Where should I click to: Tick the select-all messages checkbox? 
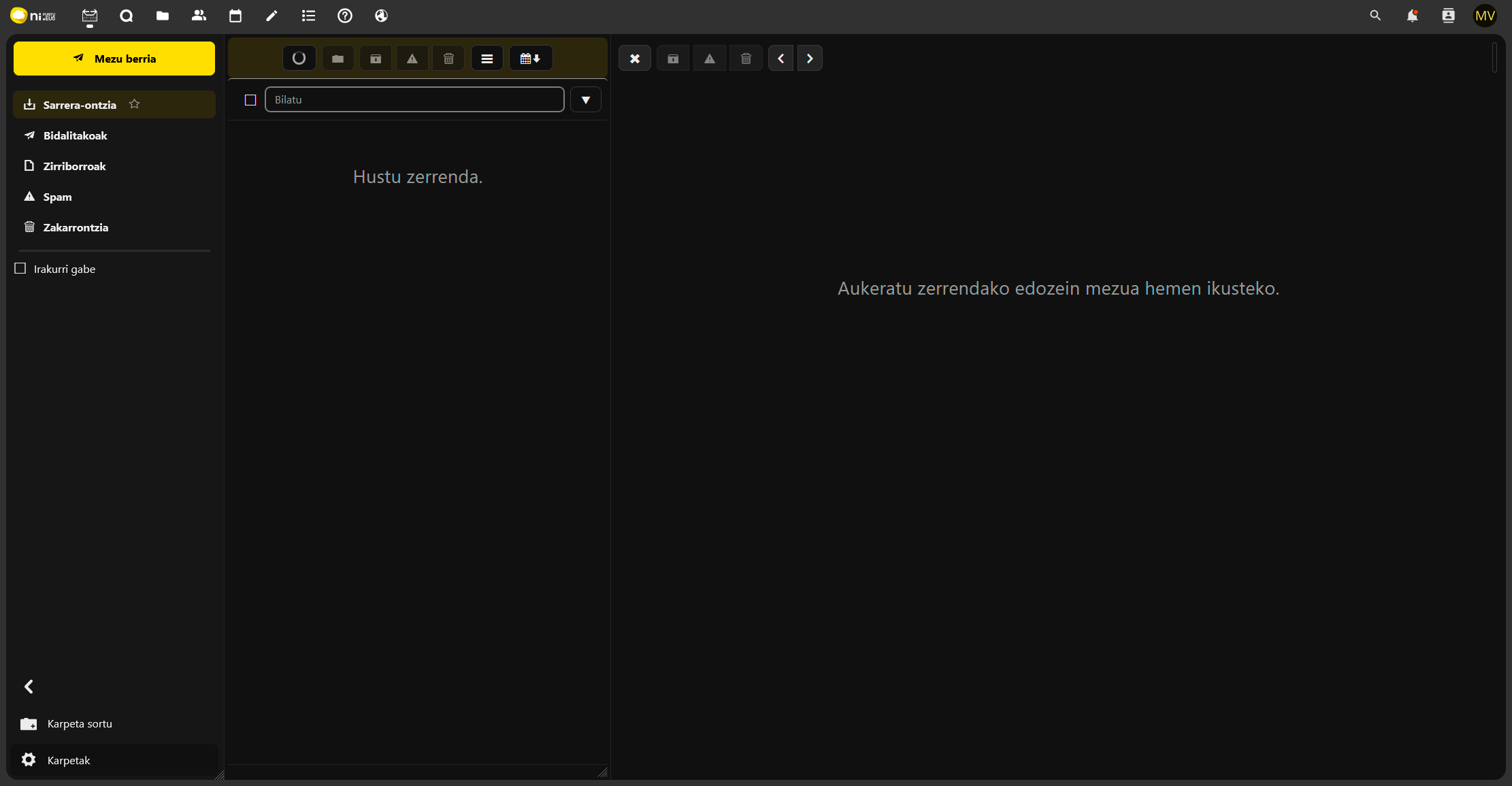250,100
